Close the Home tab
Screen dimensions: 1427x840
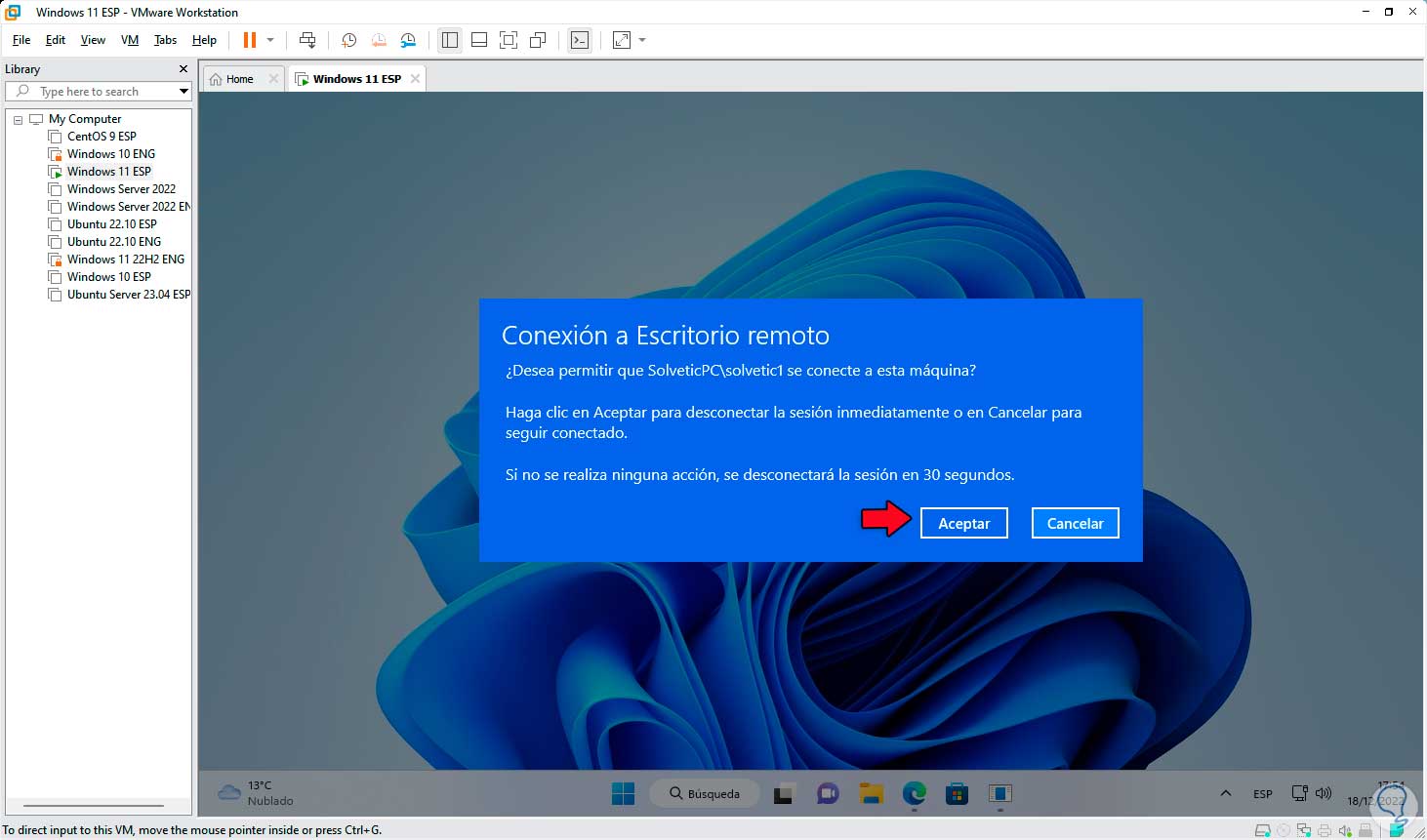(273, 79)
